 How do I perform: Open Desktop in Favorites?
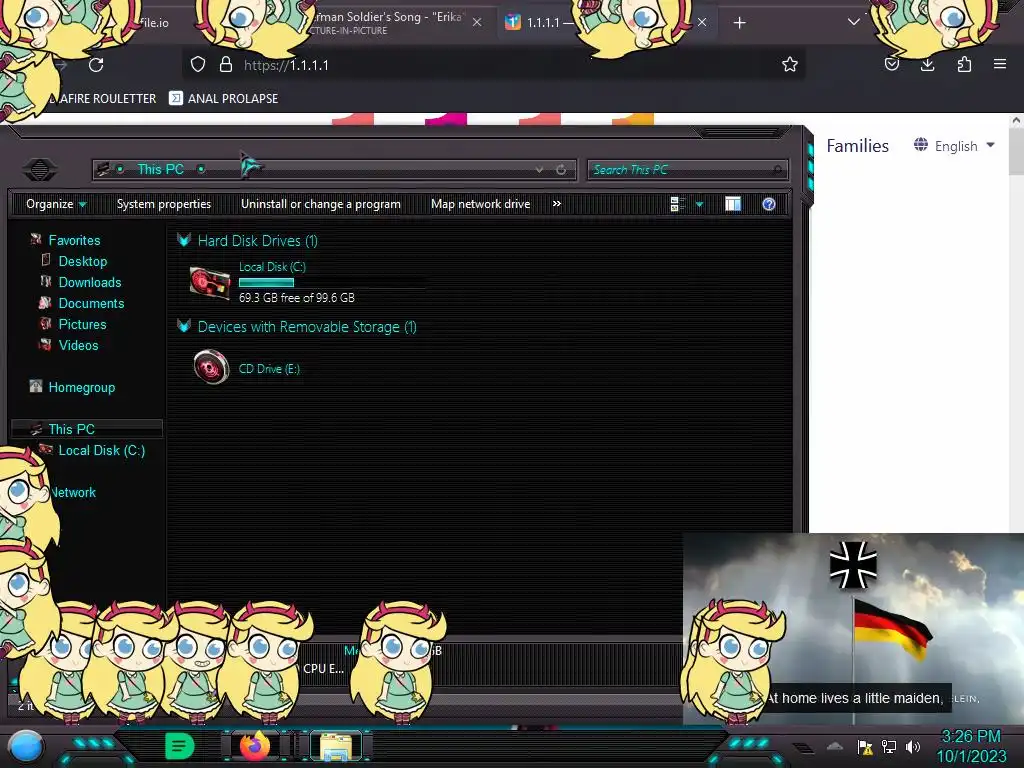tap(82, 261)
